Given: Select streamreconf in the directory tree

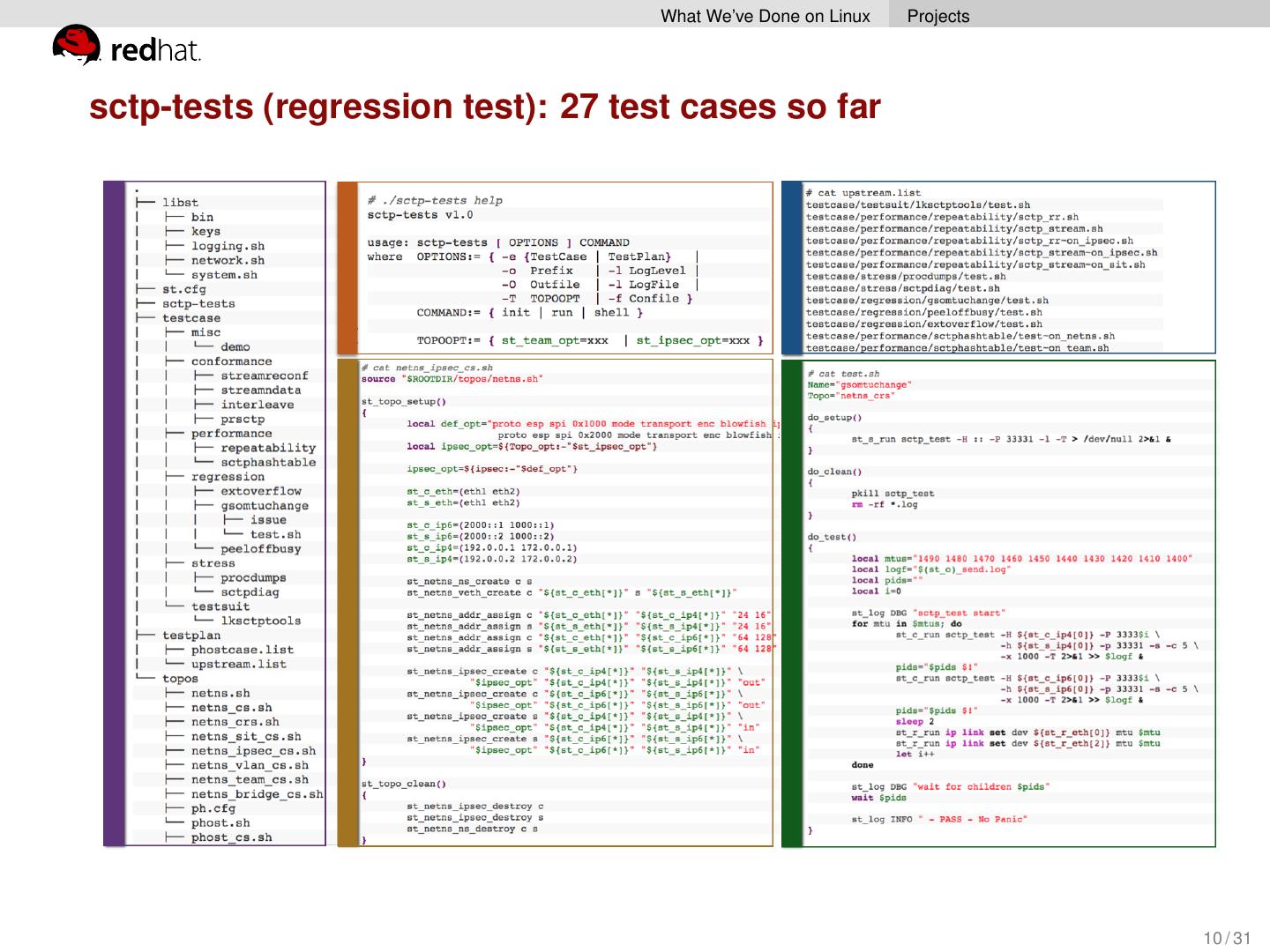Looking at the screenshot, I should tap(265, 376).
